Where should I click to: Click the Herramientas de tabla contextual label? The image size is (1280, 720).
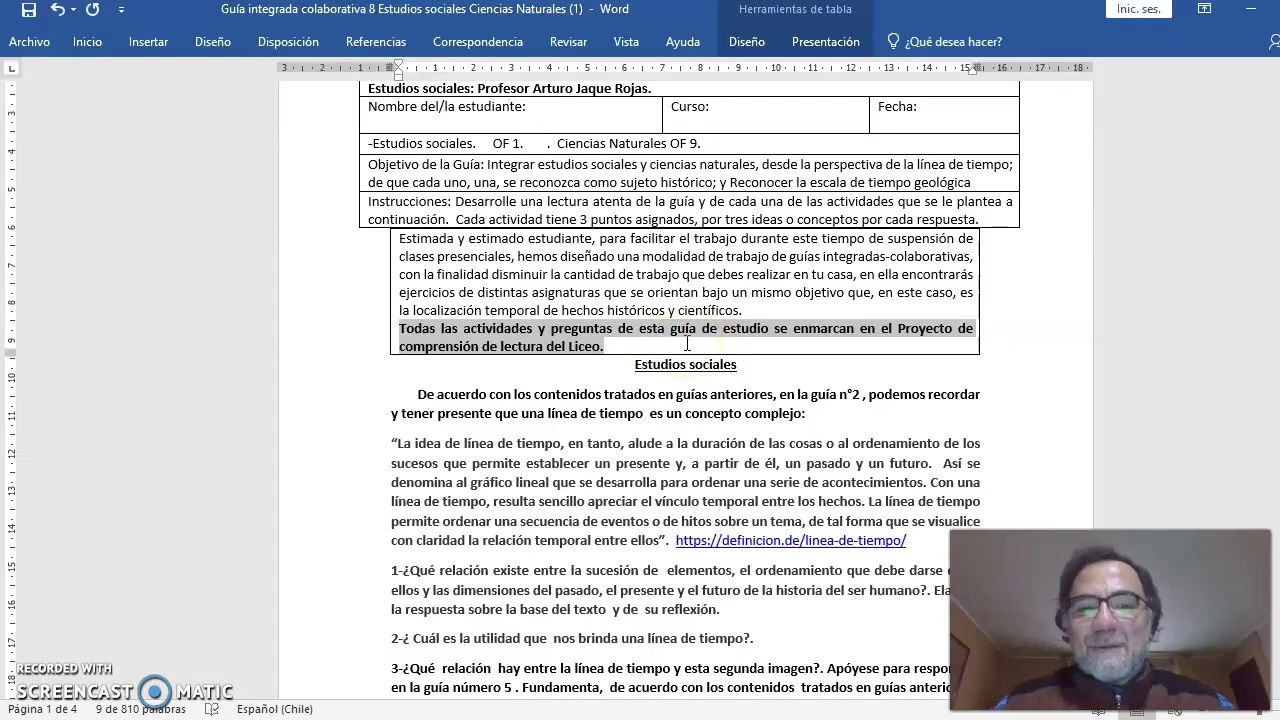(795, 9)
